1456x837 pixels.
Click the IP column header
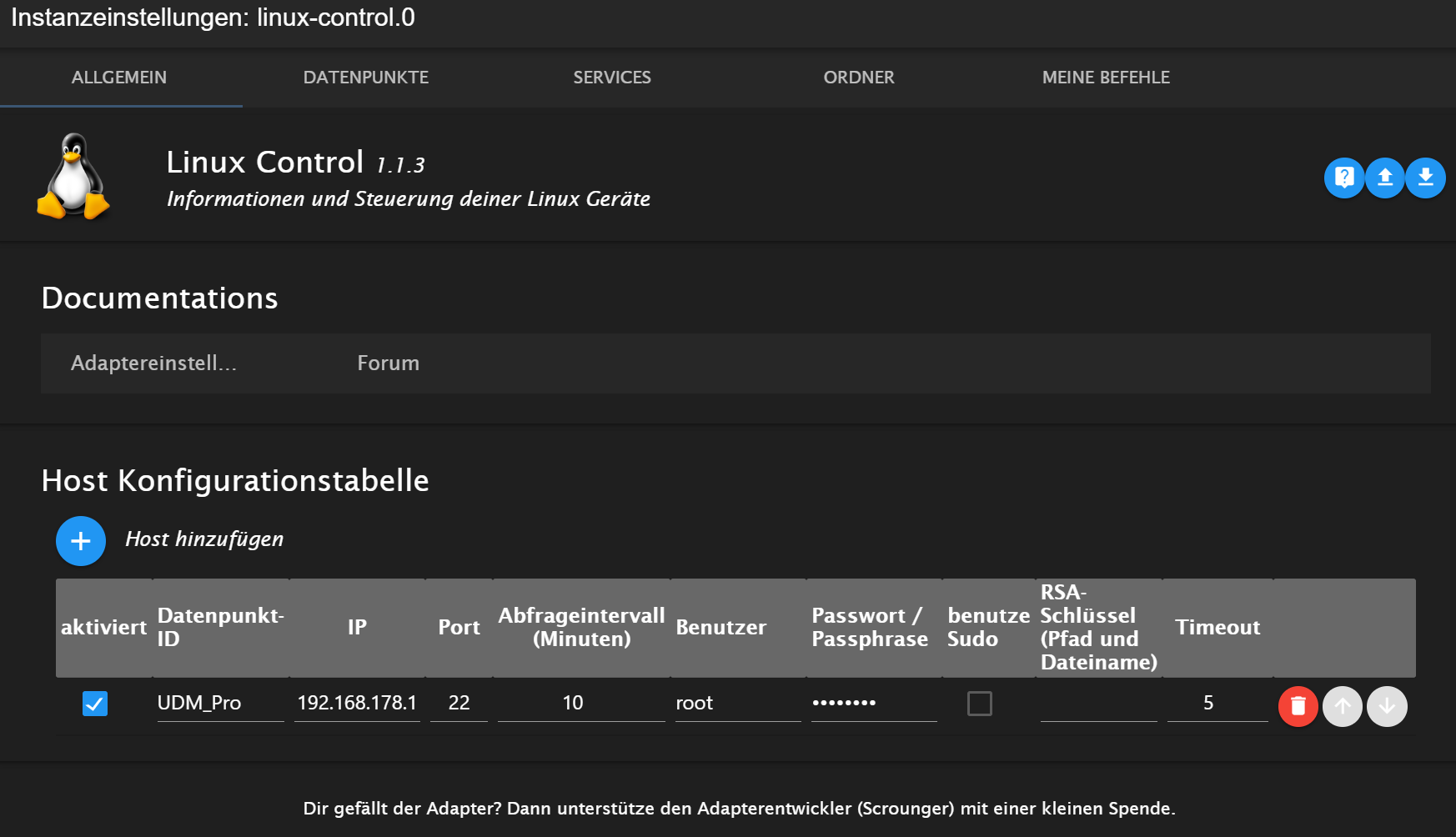click(x=357, y=627)
